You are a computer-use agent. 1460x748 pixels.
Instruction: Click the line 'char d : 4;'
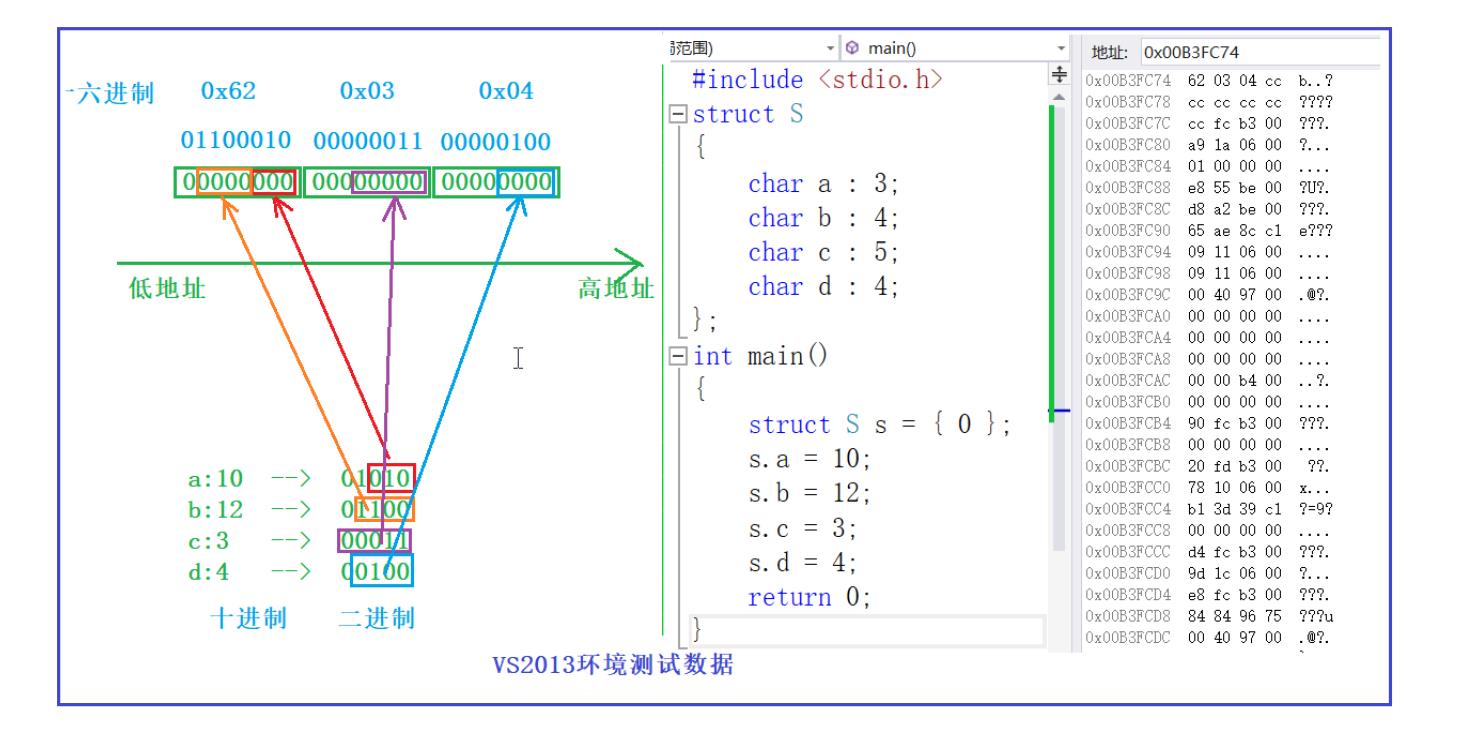click(824, 287)
